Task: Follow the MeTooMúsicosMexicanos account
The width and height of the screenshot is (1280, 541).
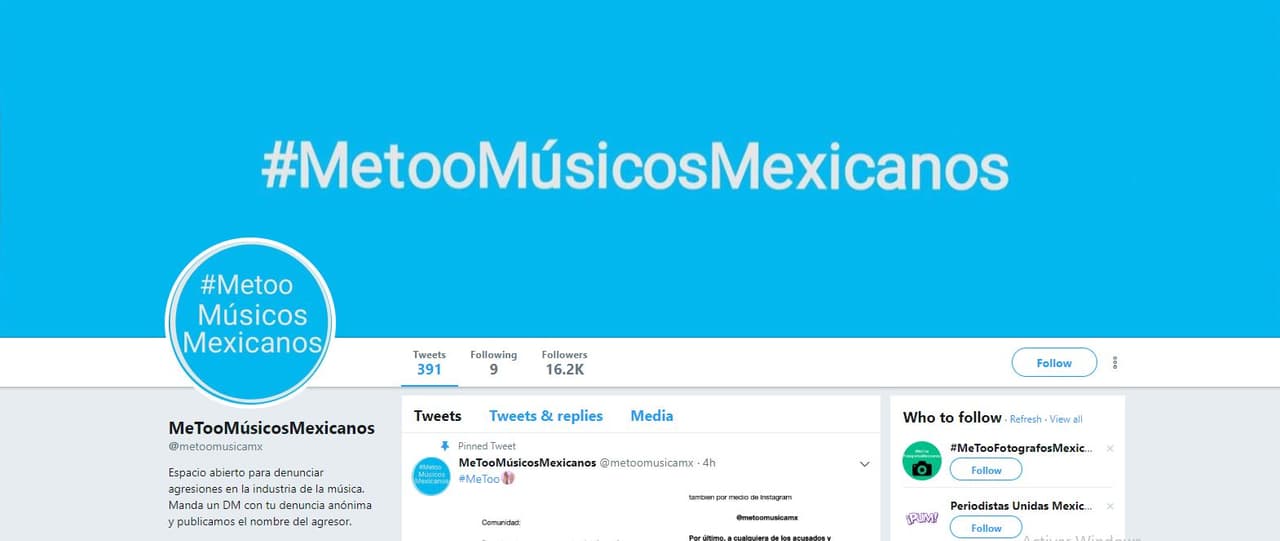Action: 1054,363
